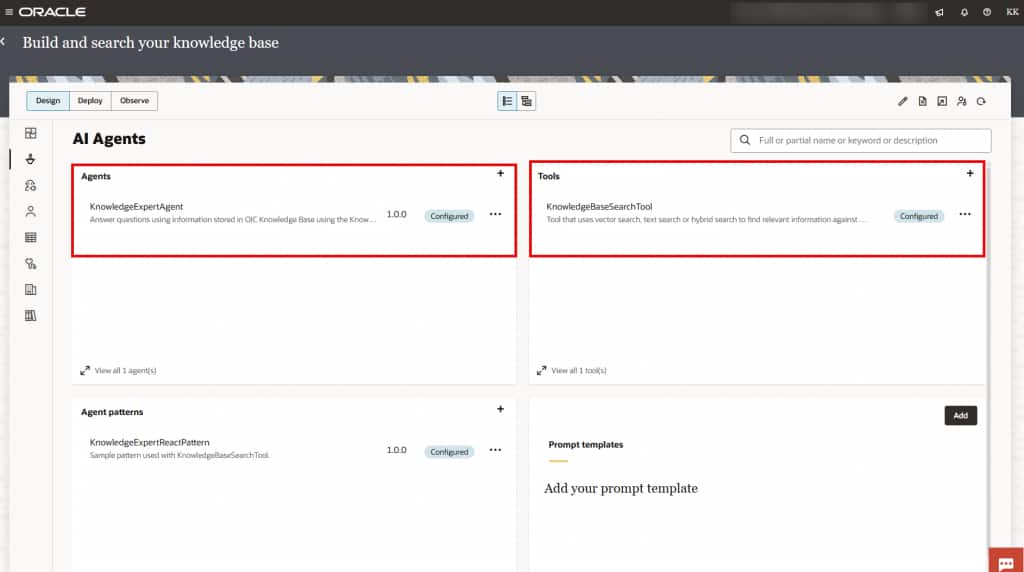Screen dimensions: 1024x572
Task: Click the share users icon in toolbar
Action: coord(961,101)
